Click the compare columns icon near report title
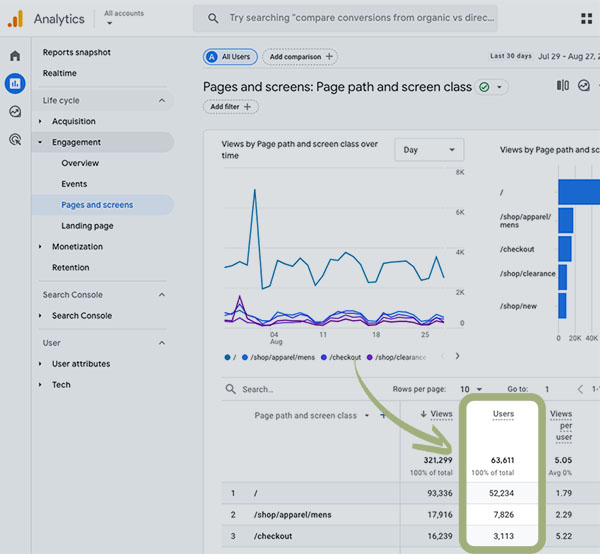This screenshot has height=554, width=600. (562, 86)
